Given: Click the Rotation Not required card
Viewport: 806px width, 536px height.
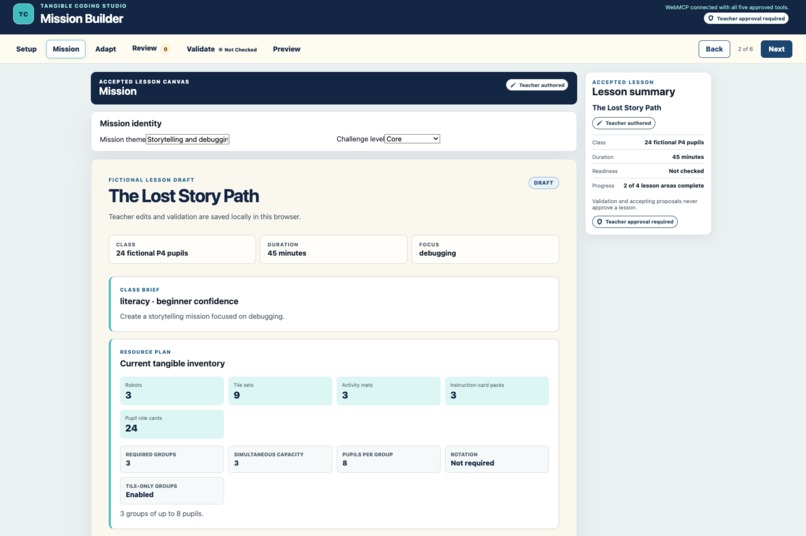Looking at the screenshot, I should coord(497,459).
